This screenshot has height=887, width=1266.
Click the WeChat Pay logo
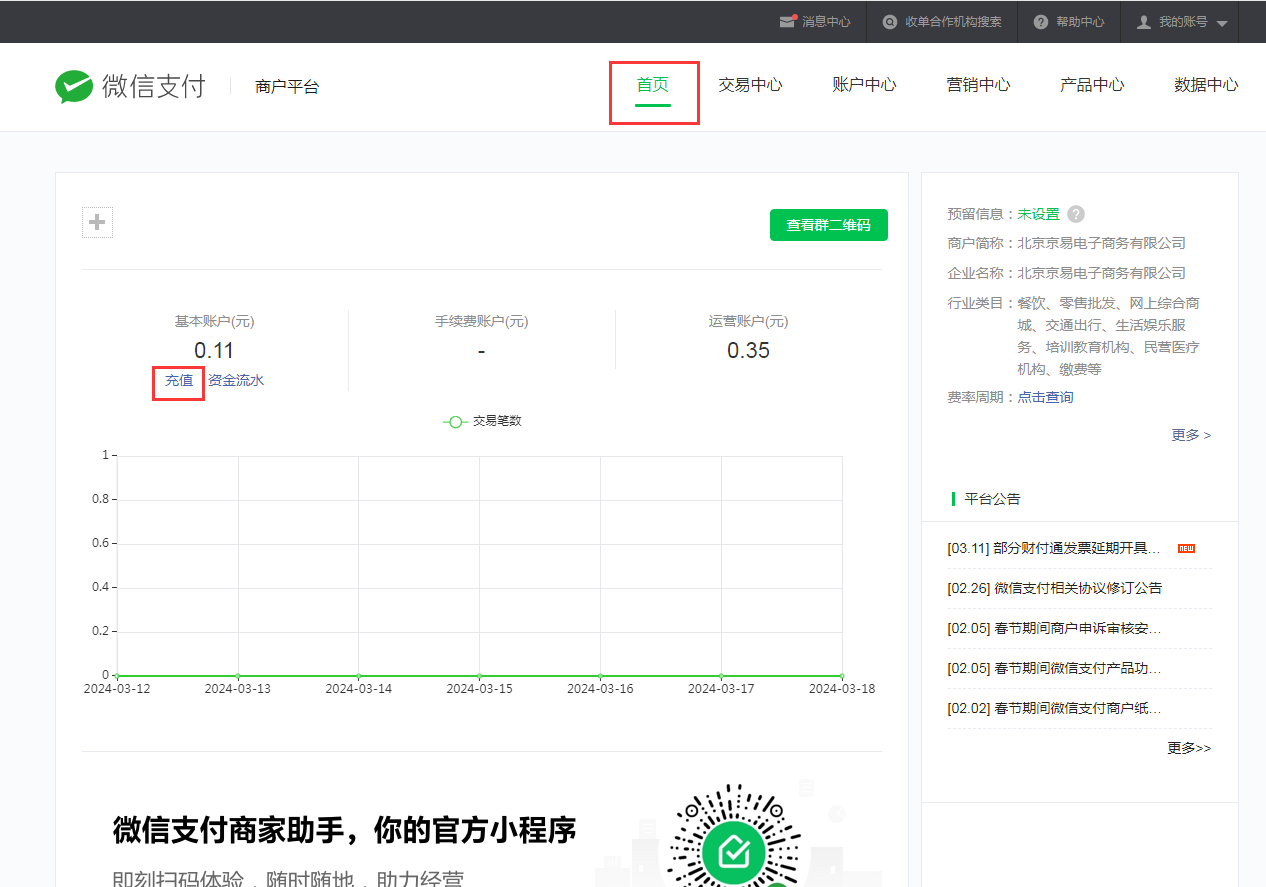coord(130,87)
